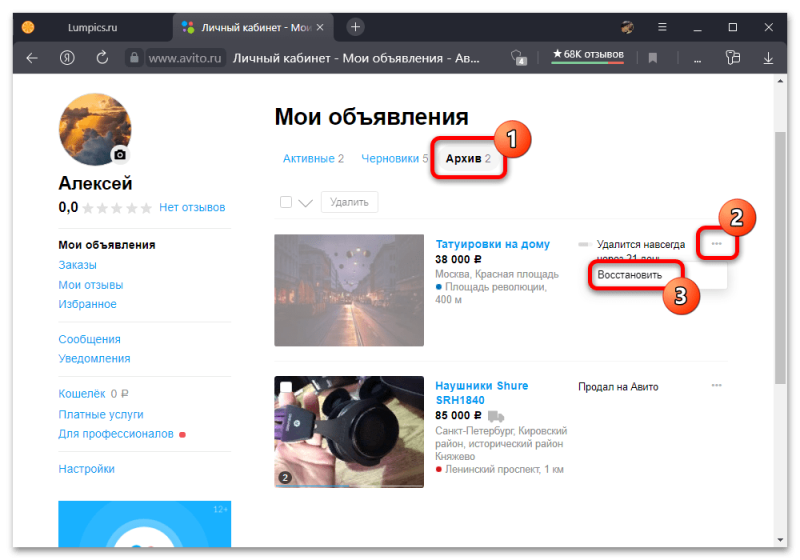Open the downloads arrow icon
800x560 pixels.
point(768,58)
